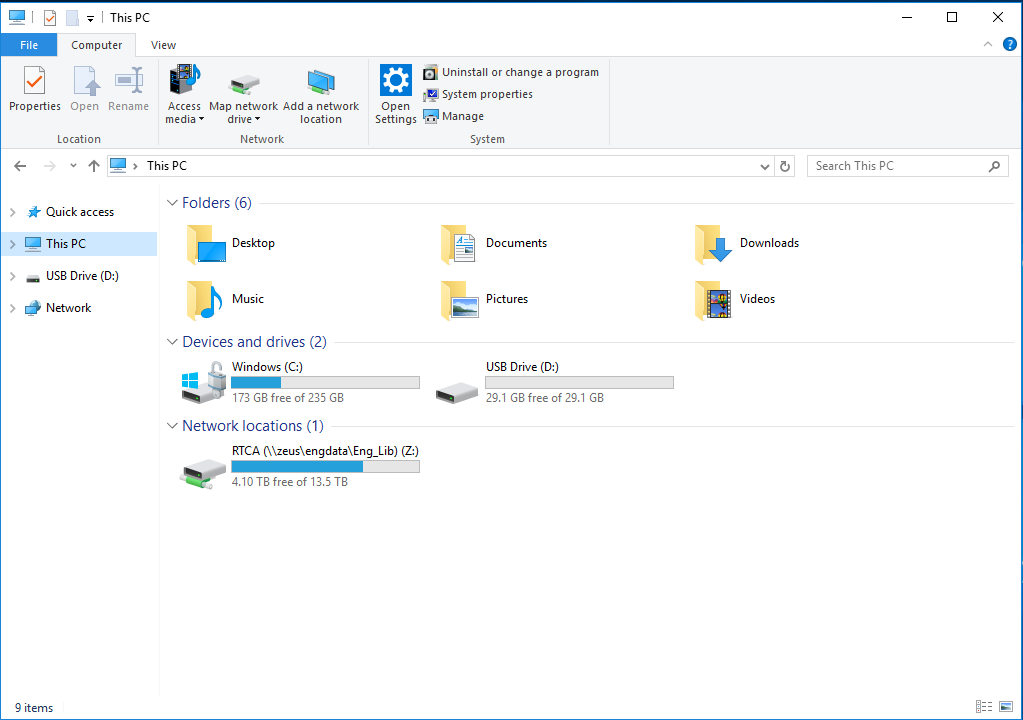Expand This PC tree node

coord(12,244)
